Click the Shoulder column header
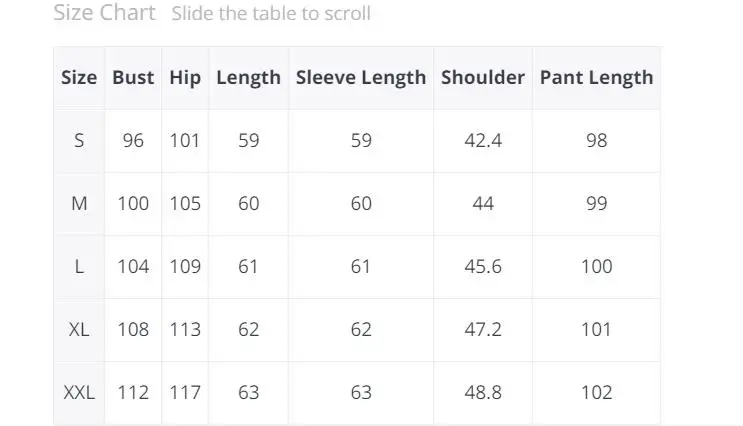The width and height of the screenshot is (743, 426). 483,77
